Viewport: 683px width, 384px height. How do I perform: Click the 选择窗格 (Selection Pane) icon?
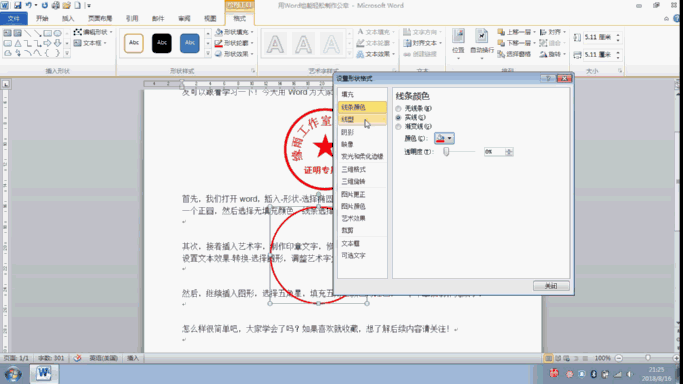coord(514,54)
